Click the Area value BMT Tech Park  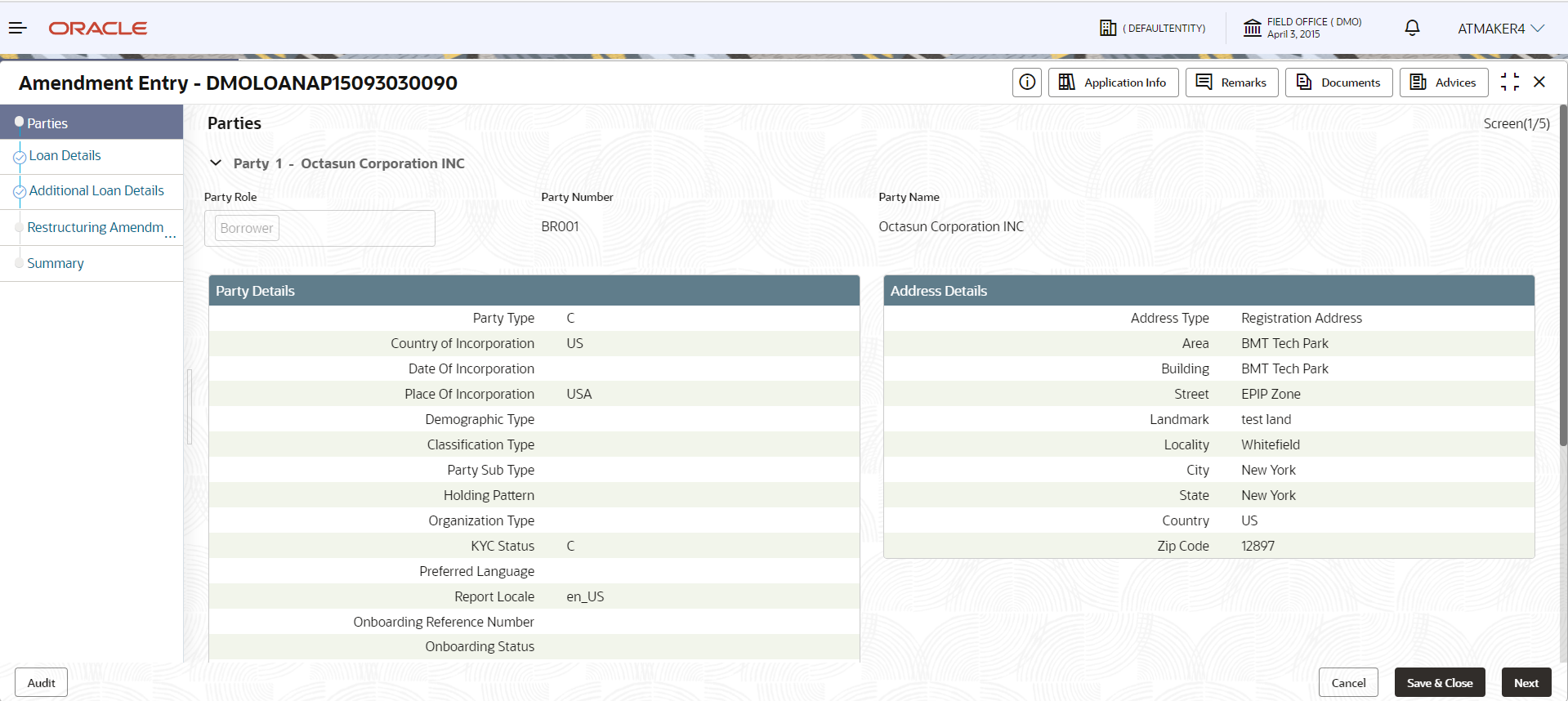coord(1284,343)
